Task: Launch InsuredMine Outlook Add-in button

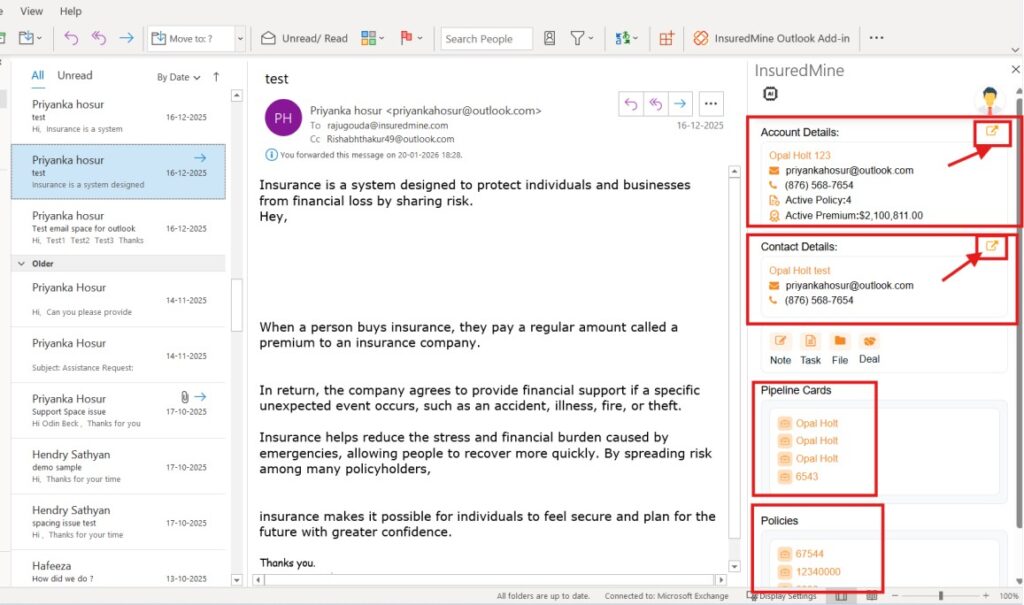Action: (771, 38)
